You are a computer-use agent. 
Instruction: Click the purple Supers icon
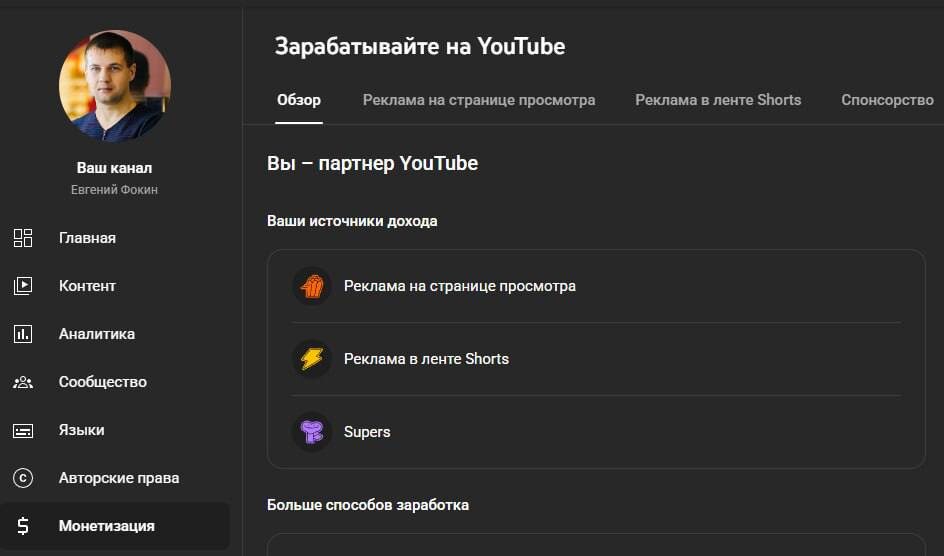point(312,431)
